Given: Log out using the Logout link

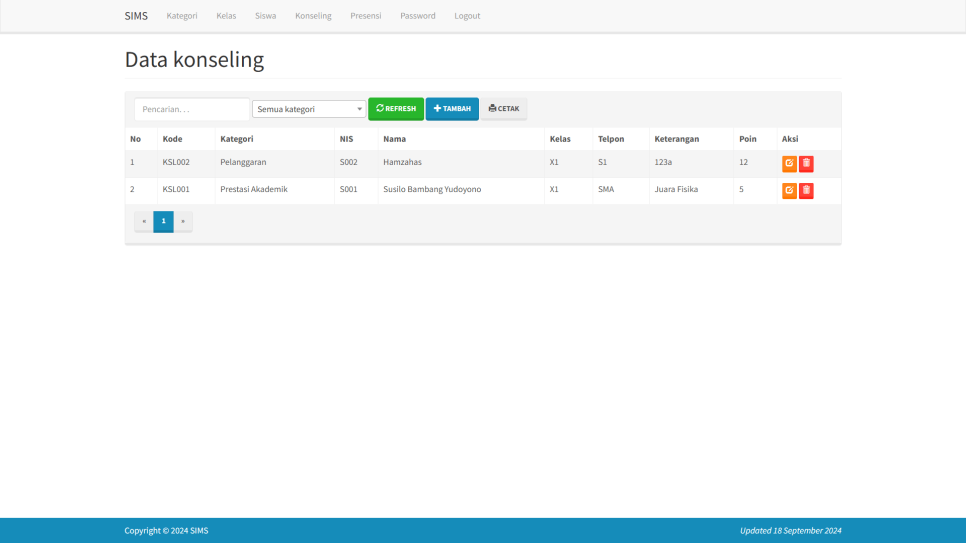Looking at the screenshot, I should pos(467,16).
